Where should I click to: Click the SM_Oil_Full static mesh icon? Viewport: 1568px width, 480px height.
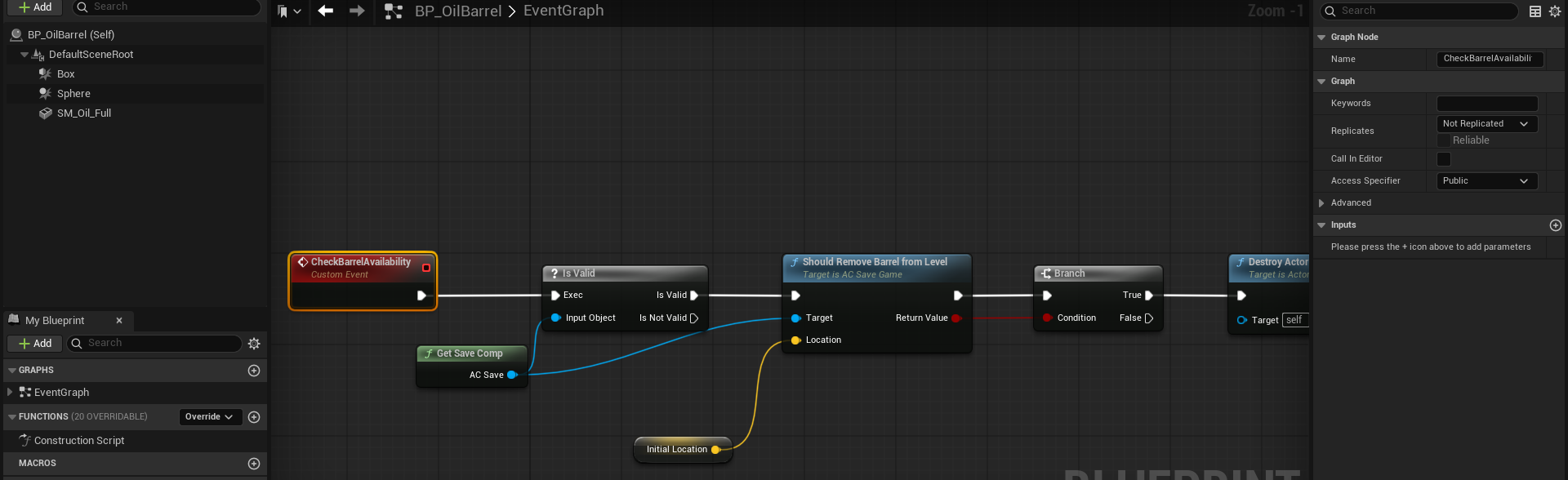(x=45, y=113)
